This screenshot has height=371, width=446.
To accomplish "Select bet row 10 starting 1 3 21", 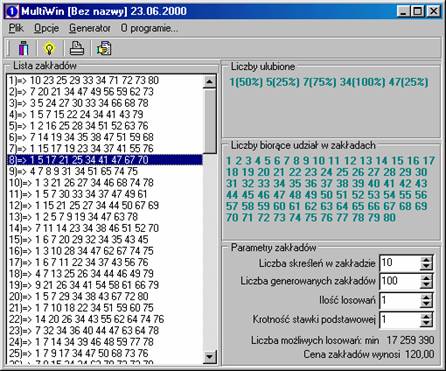I will pyautogui.click(x=105, y=183).
